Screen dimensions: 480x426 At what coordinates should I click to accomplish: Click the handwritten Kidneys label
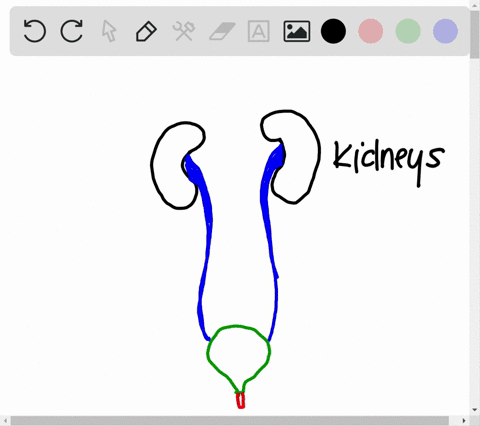coord(389,162)
